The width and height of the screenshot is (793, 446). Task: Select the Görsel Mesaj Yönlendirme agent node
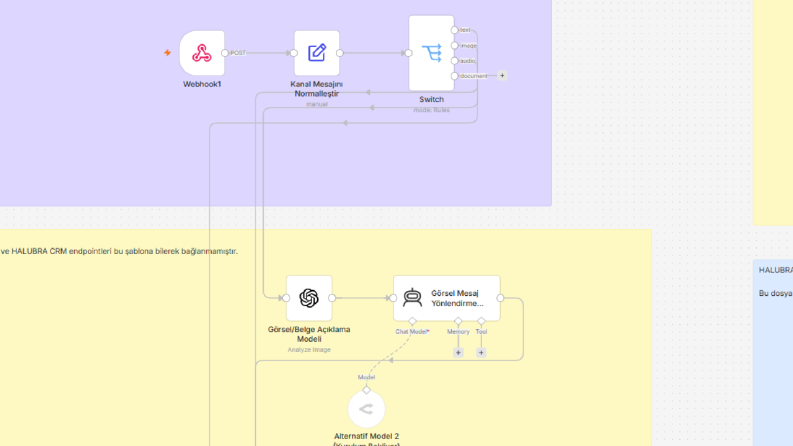(x=447, y=298)
